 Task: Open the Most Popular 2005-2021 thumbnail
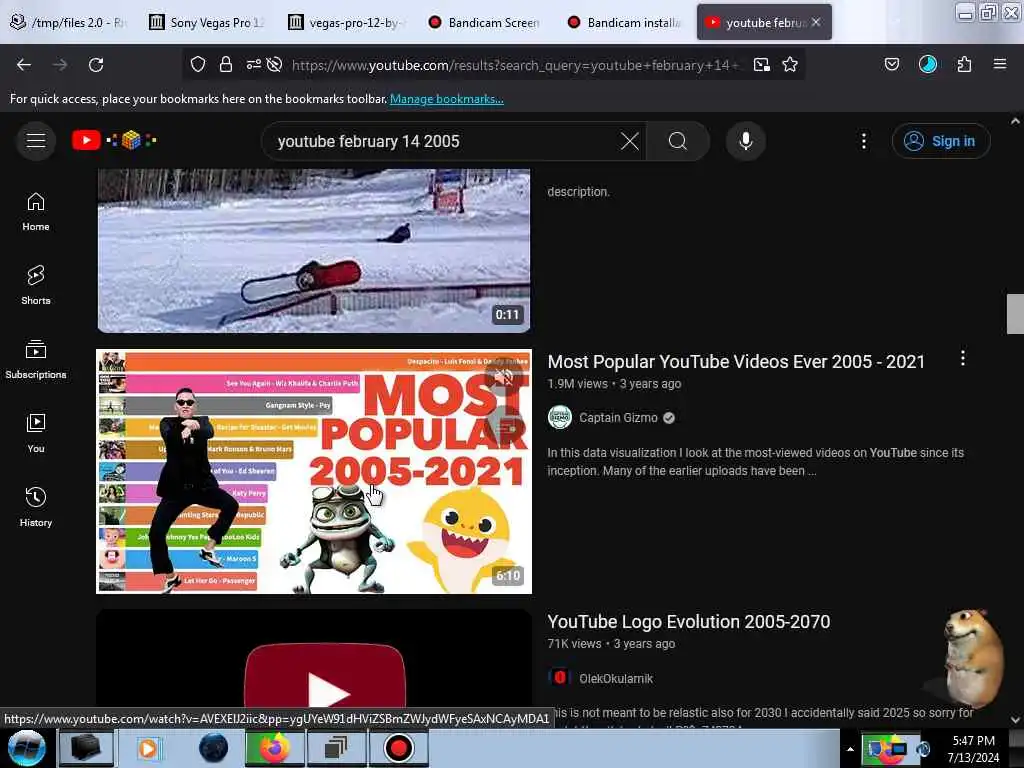point(314,472)
